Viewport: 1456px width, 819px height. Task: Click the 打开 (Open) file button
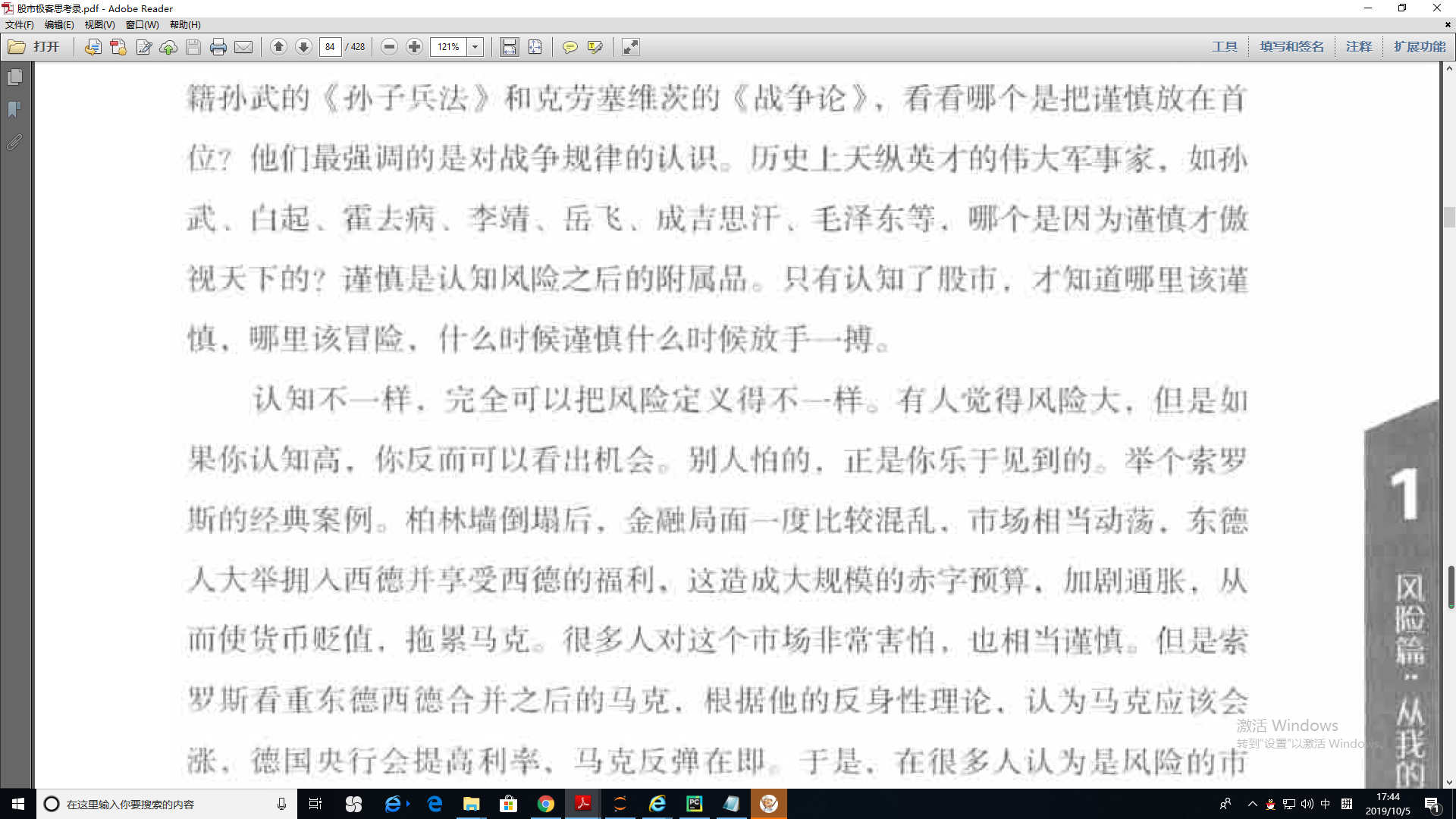pyautogui.click(x=34, y=47)
